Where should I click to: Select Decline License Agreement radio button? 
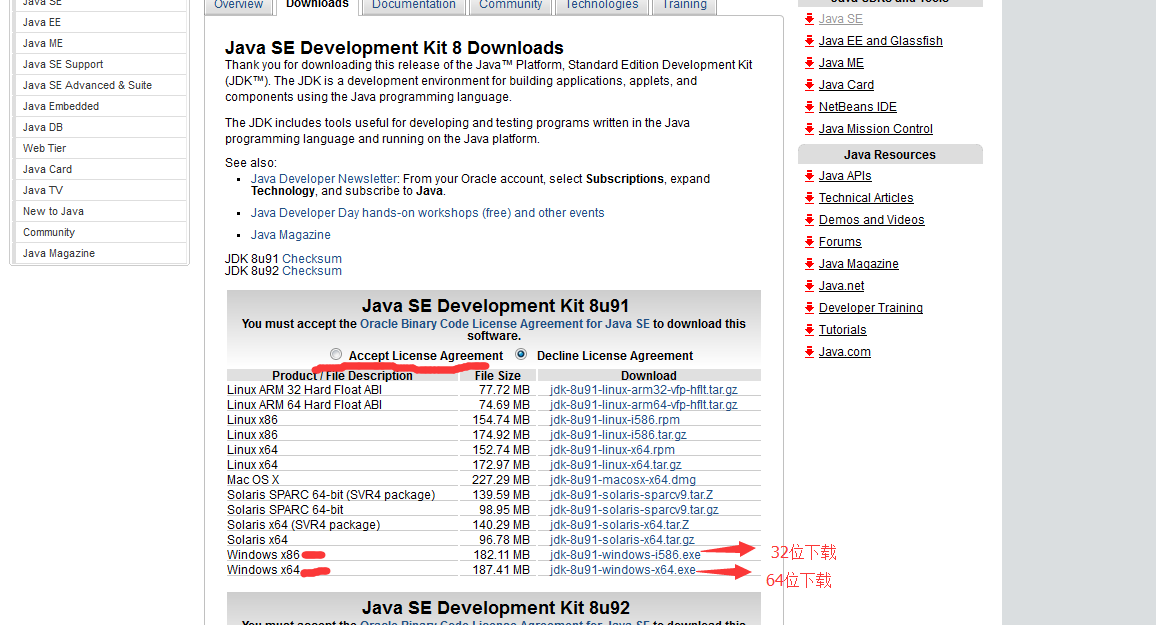[x=521, y=355]
